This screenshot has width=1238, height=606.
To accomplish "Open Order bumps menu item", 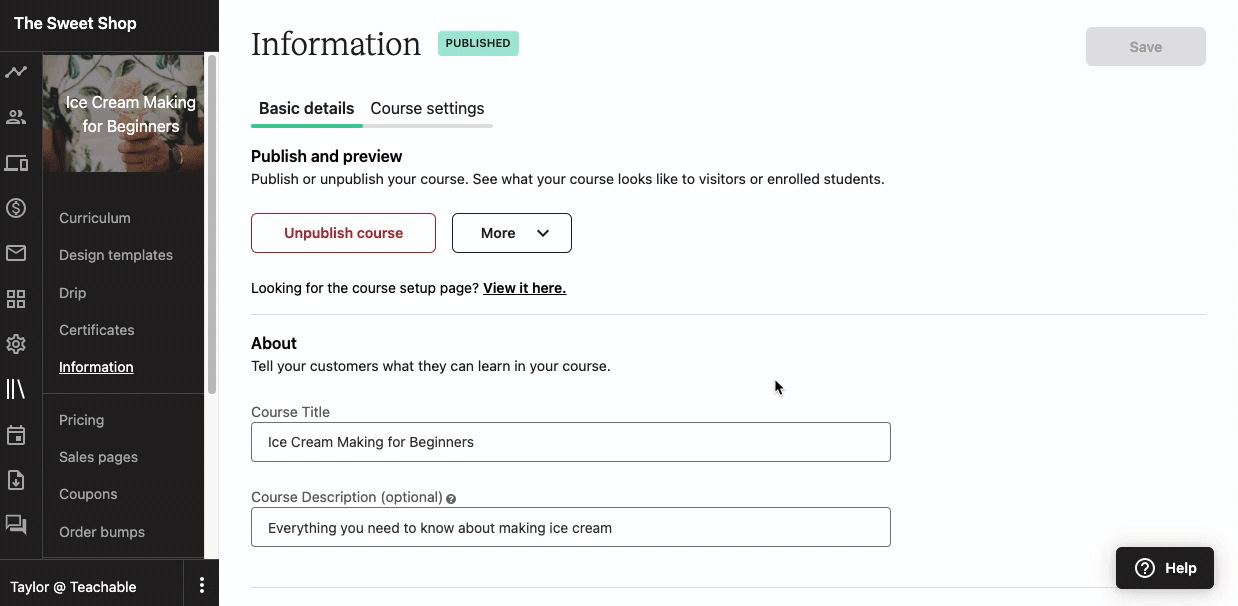I will coord(102,532).
